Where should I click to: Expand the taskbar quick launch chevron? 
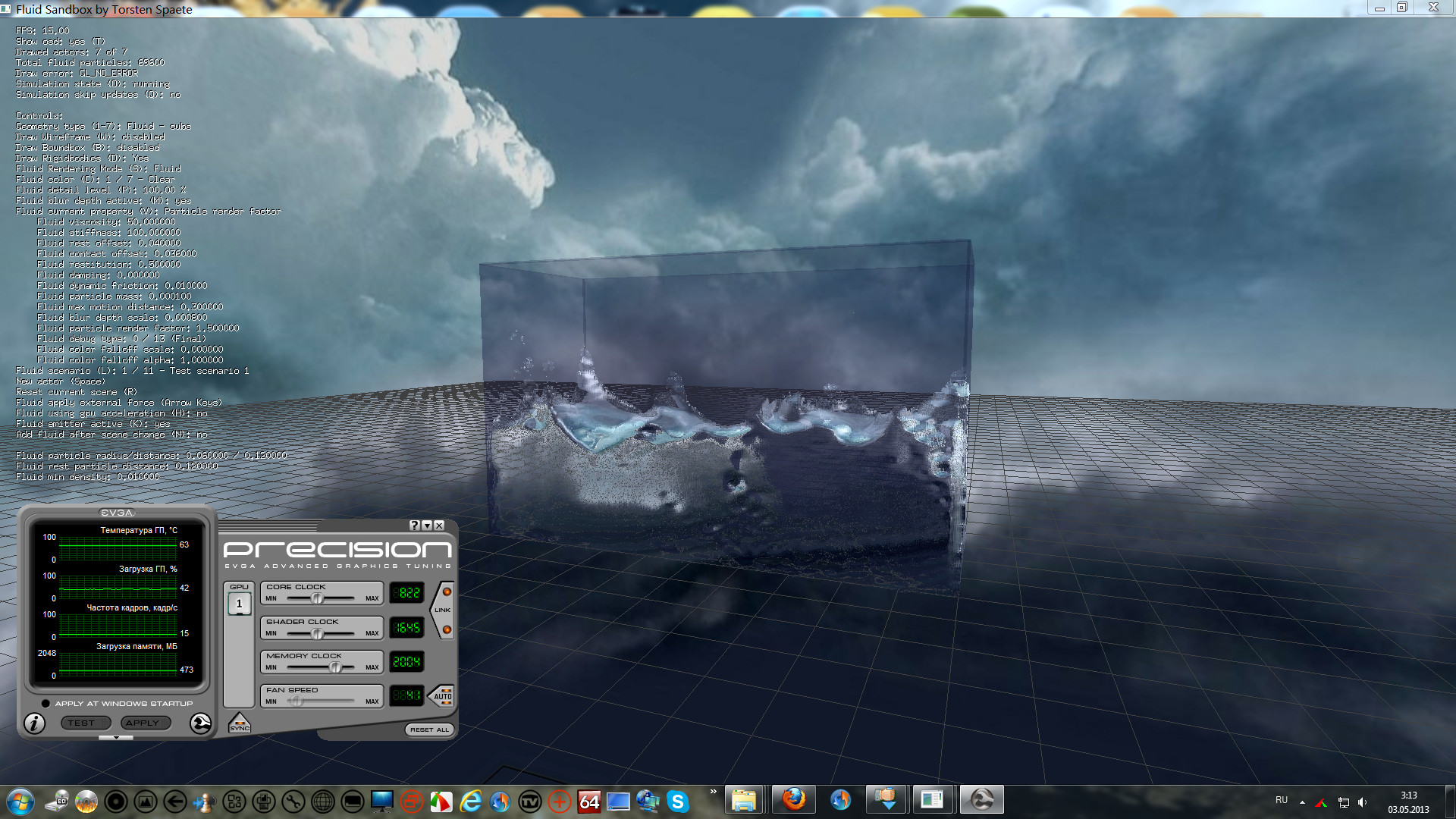click(x=713, y=792)
